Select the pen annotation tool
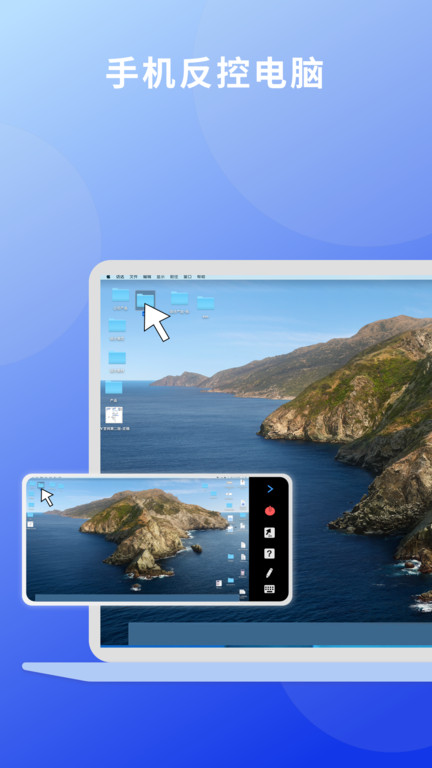This screenshot has width=432, height=768. click(x=269, y=573)
